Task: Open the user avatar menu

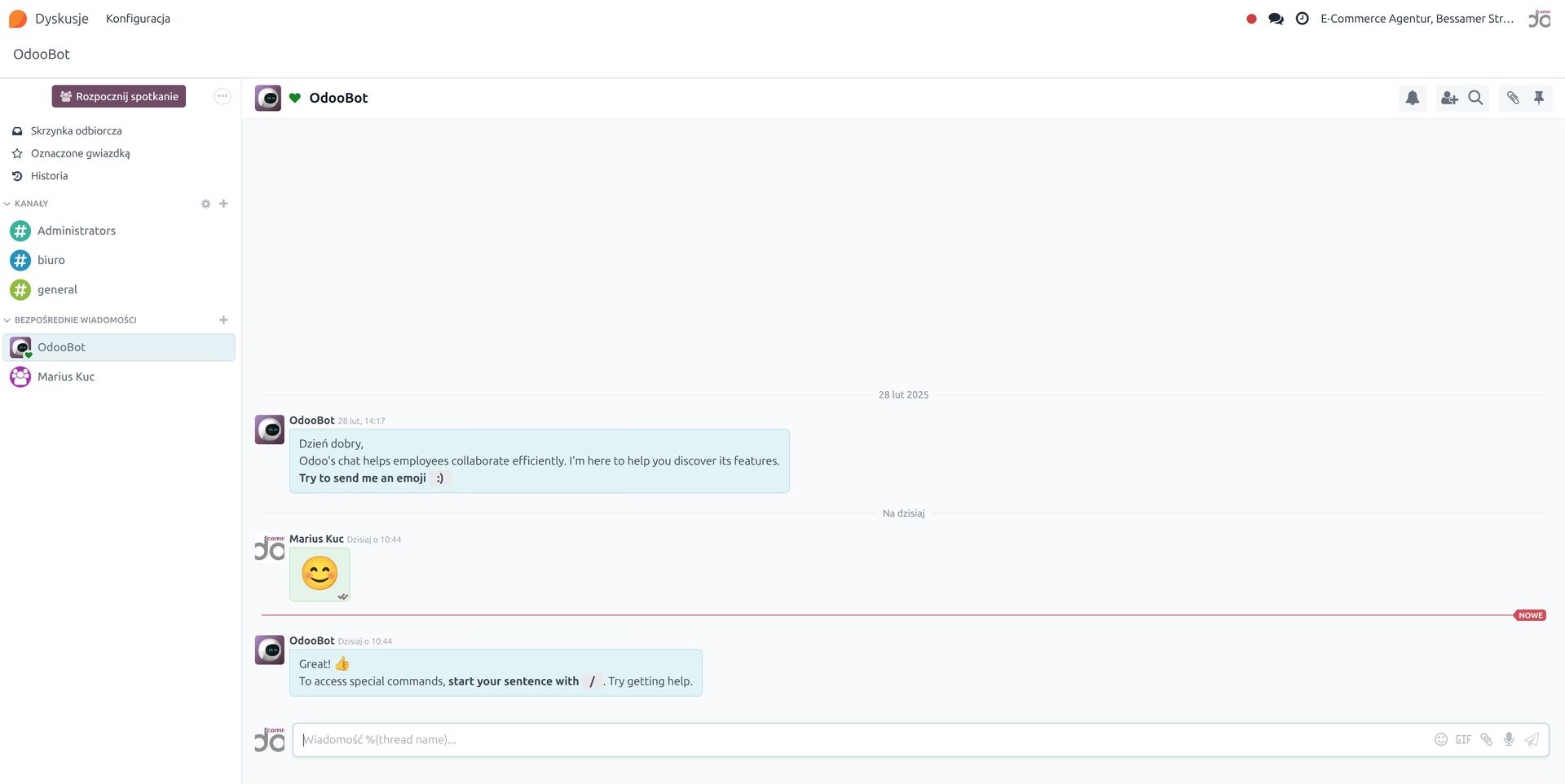Action: (1540, 19)
